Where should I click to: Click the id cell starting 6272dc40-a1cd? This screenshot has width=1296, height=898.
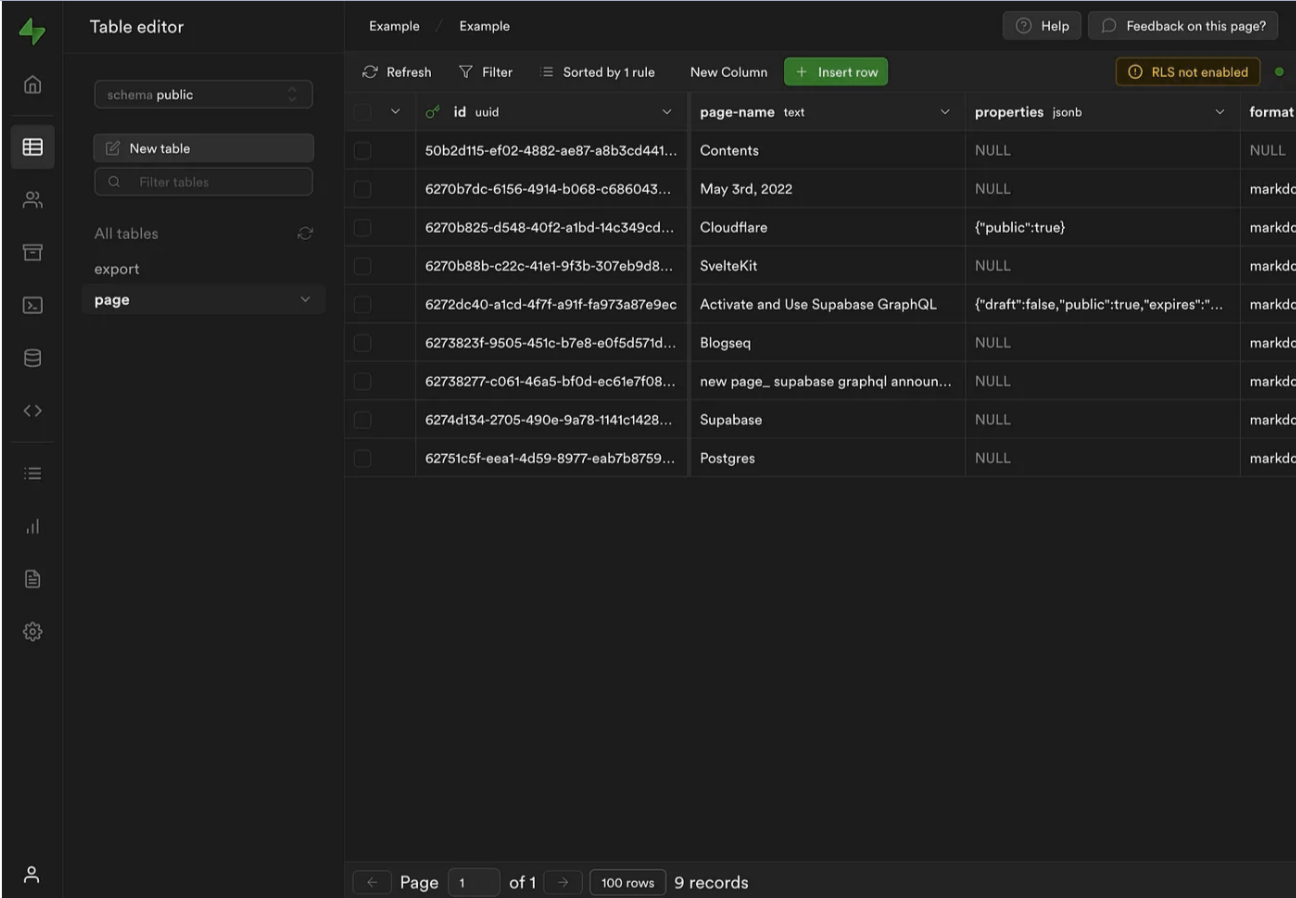tap(552, 305)
